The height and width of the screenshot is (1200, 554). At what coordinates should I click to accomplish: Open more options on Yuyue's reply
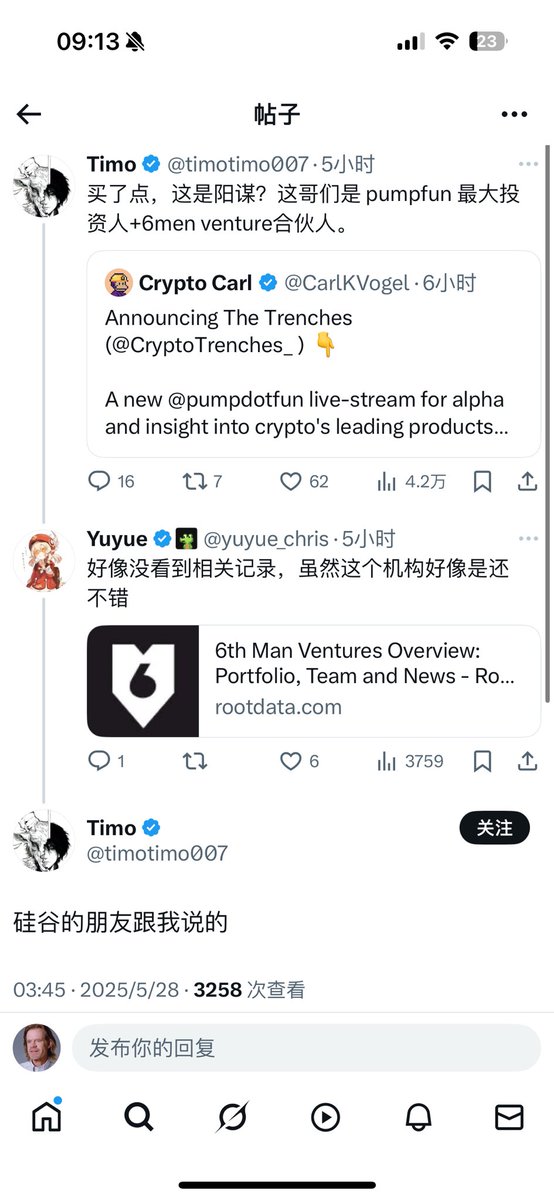tap(528, 540)
